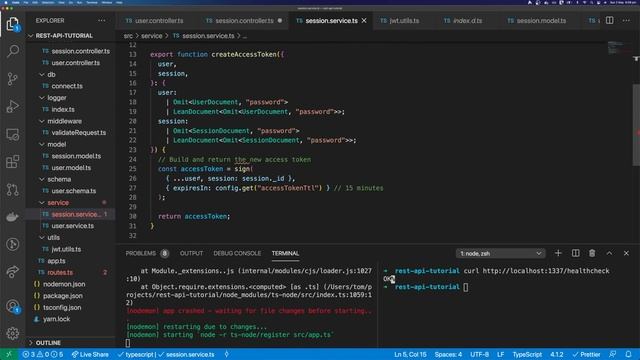
Task: Click the notifications bell in status bar
Action: [629, 354]
